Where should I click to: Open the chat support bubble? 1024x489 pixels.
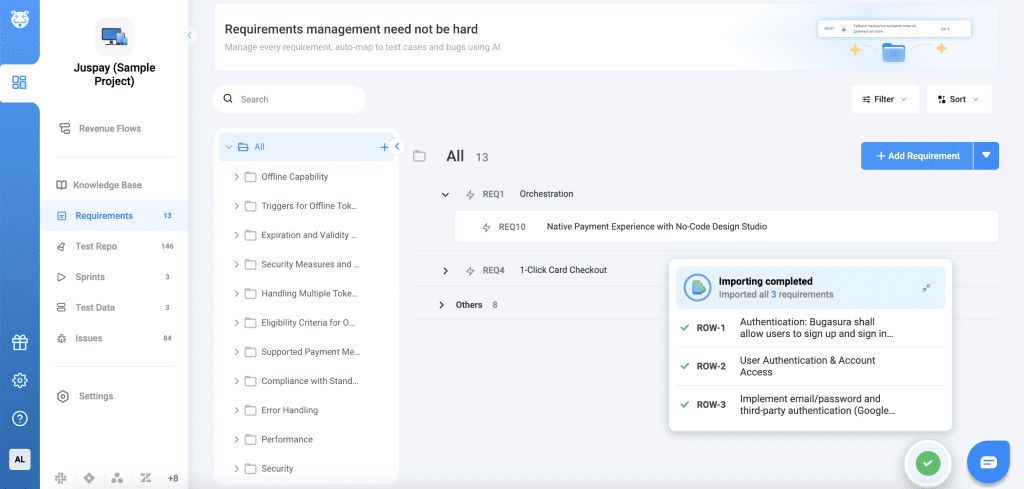coord(988,462)
